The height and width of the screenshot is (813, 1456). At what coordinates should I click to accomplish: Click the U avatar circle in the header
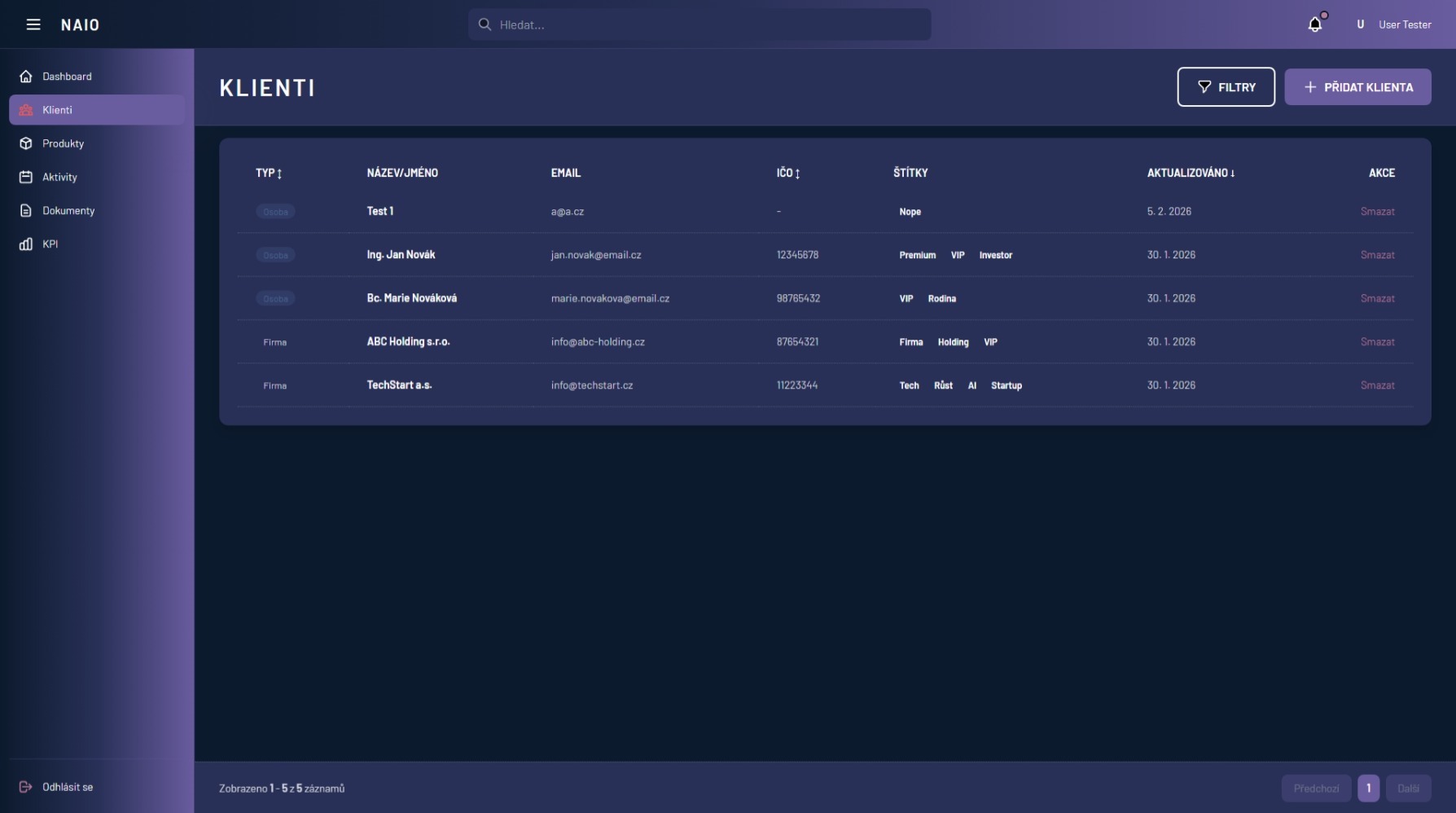(1360, 24)
